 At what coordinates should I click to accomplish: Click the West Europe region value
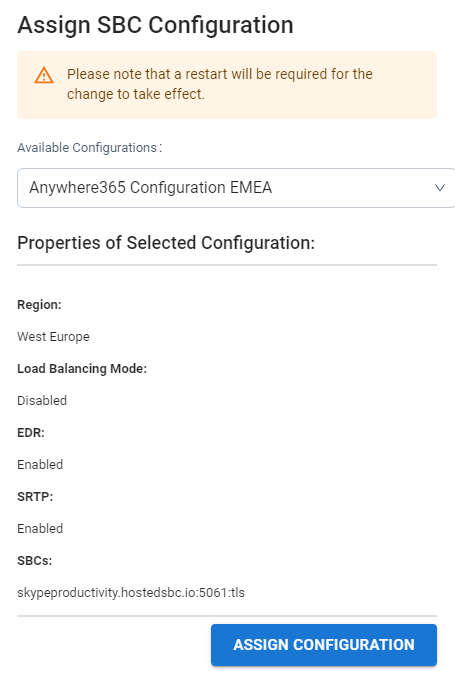click(x=53, y=337)
